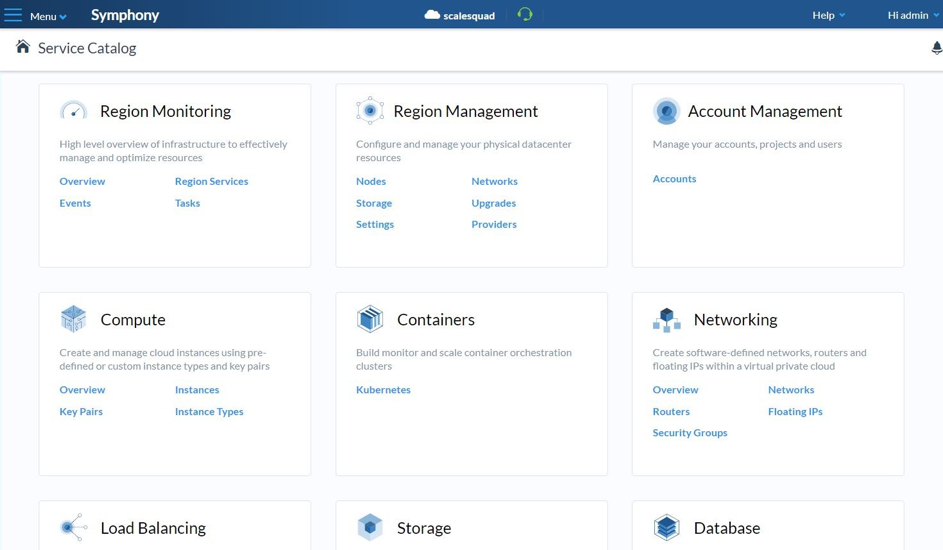The height and width of the screenshot is (550, 943).
Task: Click the Storage hexagon icon
Action: (370, 528)
